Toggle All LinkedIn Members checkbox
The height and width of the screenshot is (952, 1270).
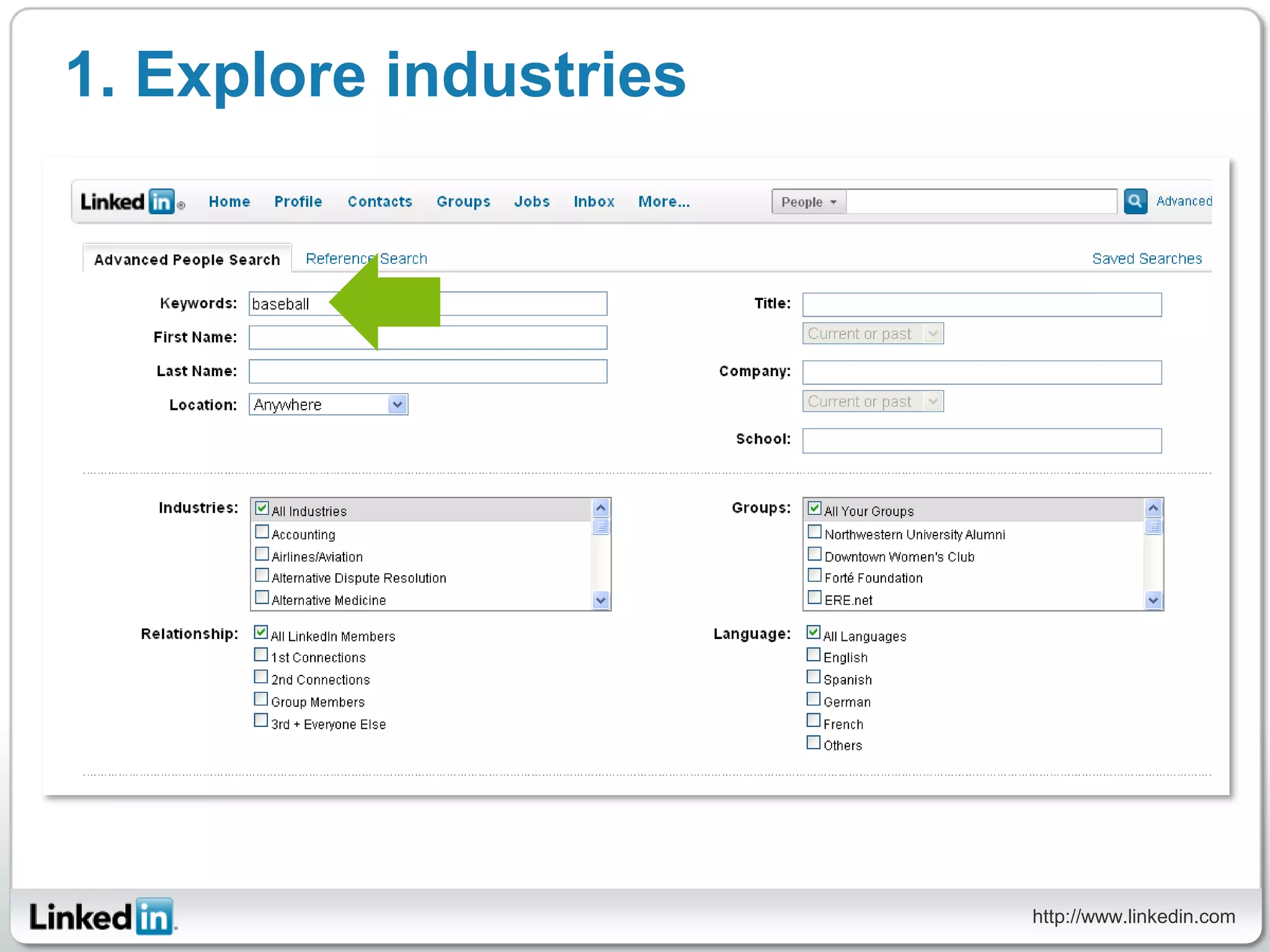(x=261, y=633)
